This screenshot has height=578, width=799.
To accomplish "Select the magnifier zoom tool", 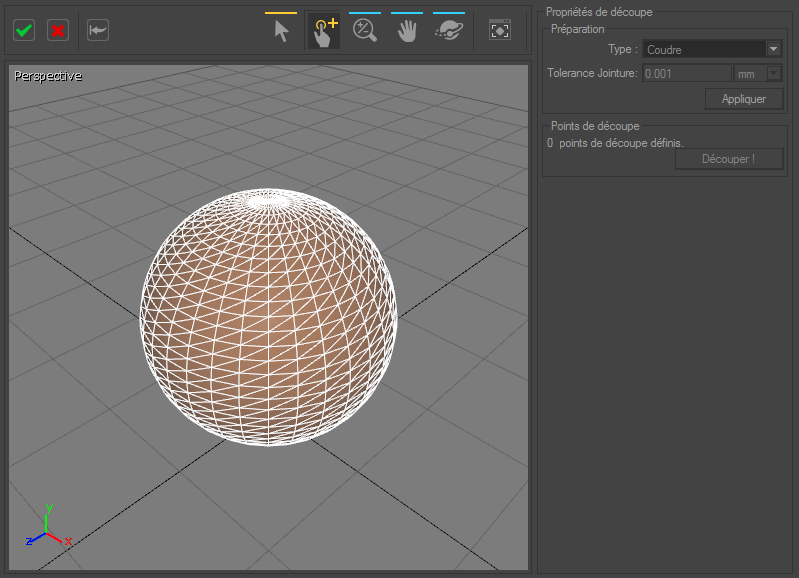I will pos(365,31).
